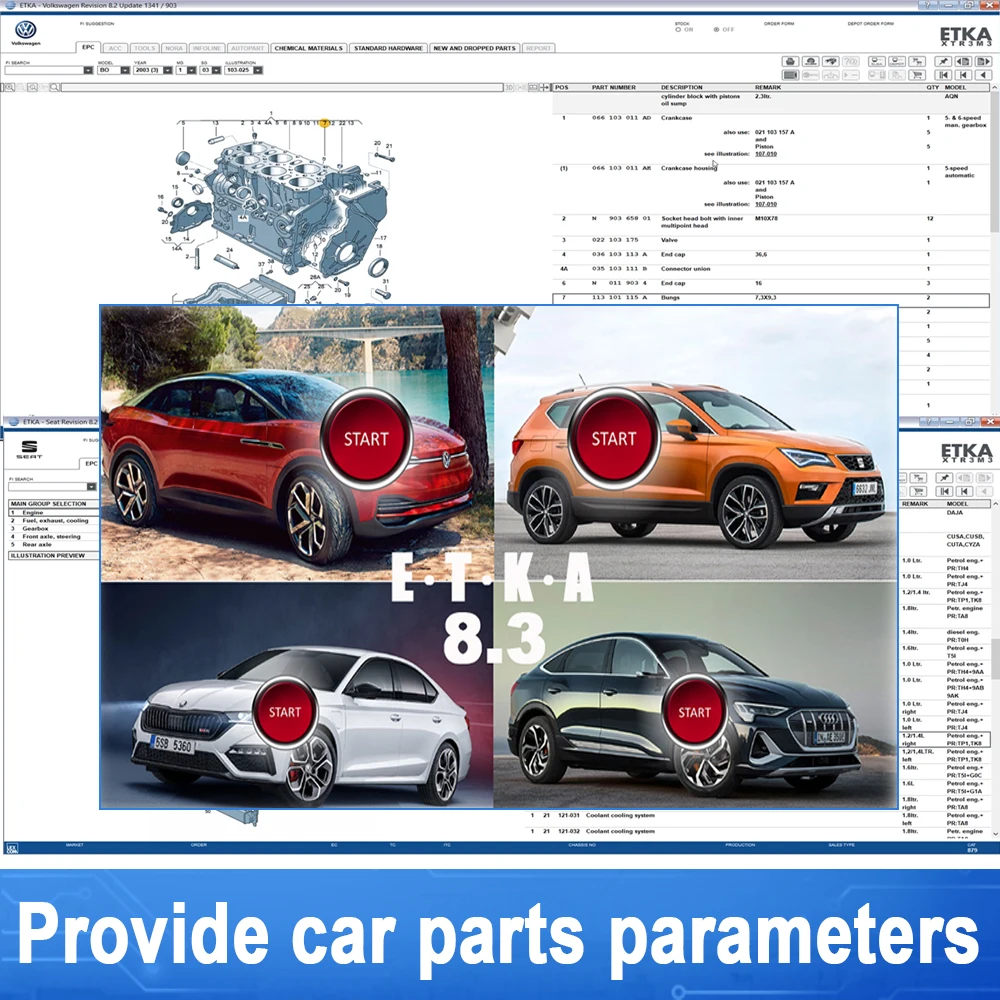Screen dimensions: 1000x1000
Task: Click the previous page icon in Volkswagen toolbar
Action: (963, 61)
